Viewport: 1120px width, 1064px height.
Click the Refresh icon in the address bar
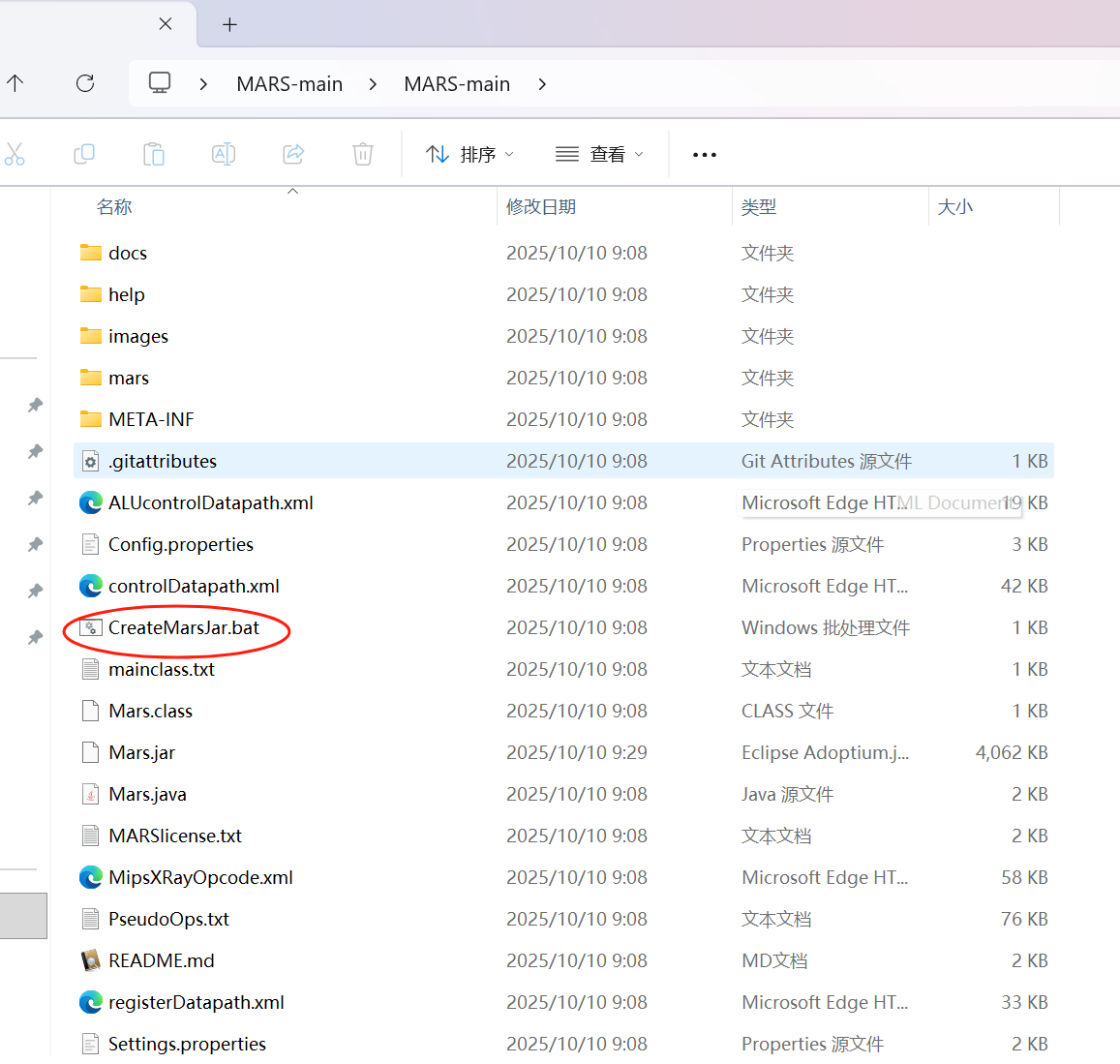(85, 83)
